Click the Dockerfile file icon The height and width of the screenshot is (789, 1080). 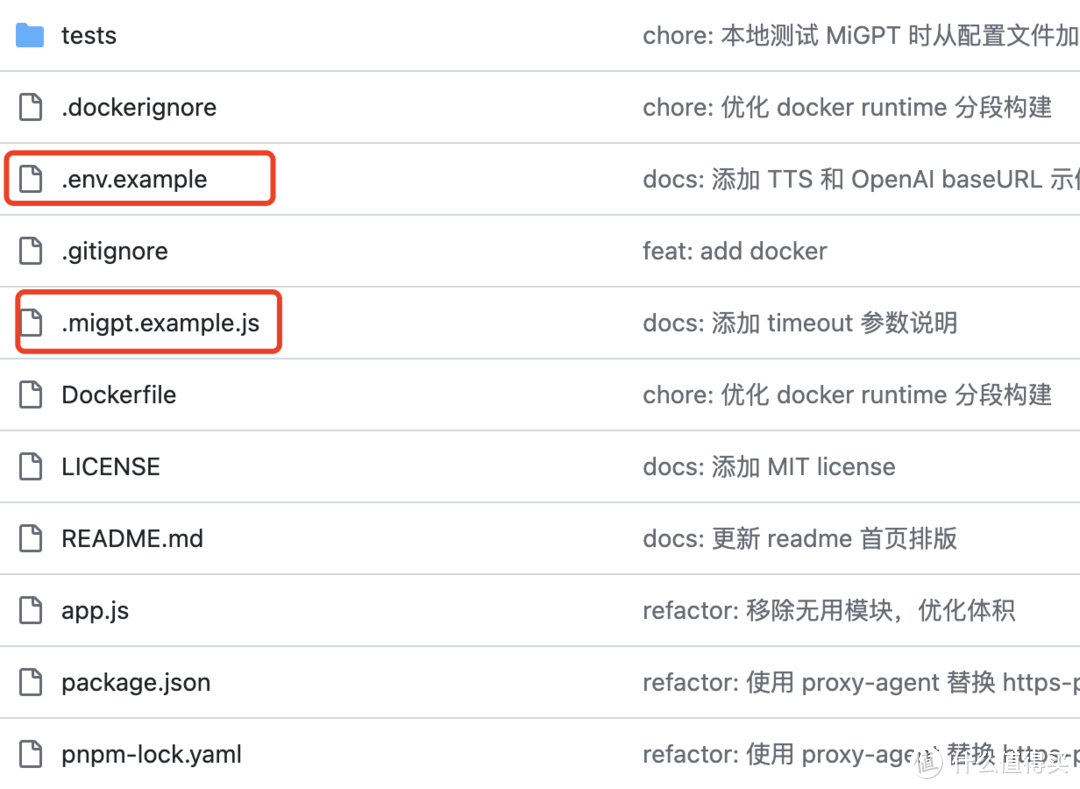[31, 395]
